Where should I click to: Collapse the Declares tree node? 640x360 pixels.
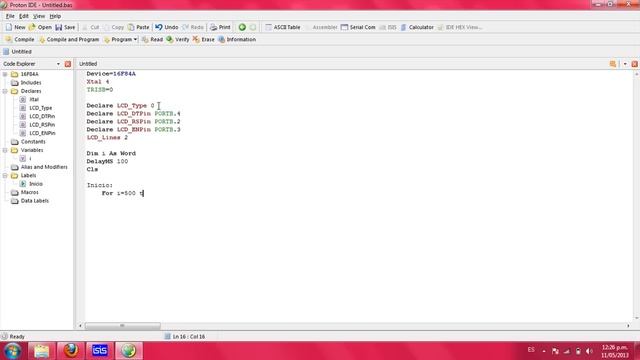coord(5,91)
